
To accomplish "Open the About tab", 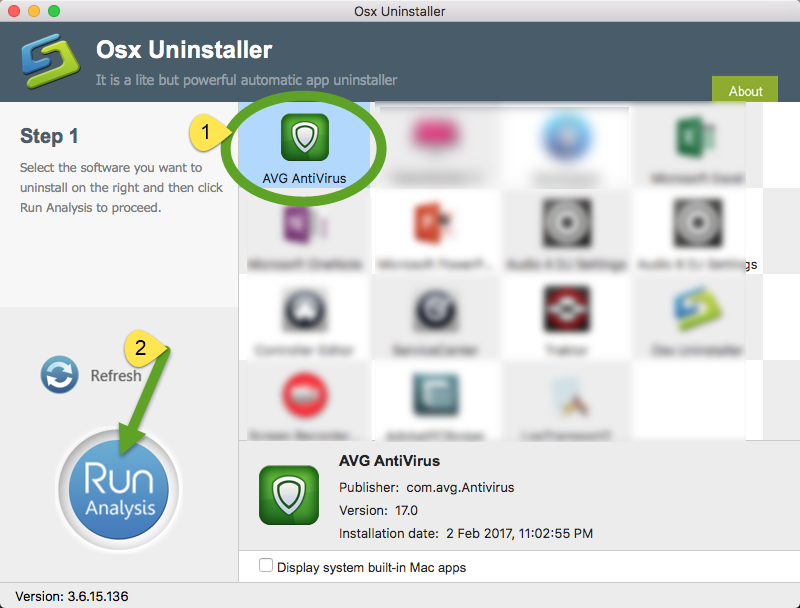I will tap(745, 90).
